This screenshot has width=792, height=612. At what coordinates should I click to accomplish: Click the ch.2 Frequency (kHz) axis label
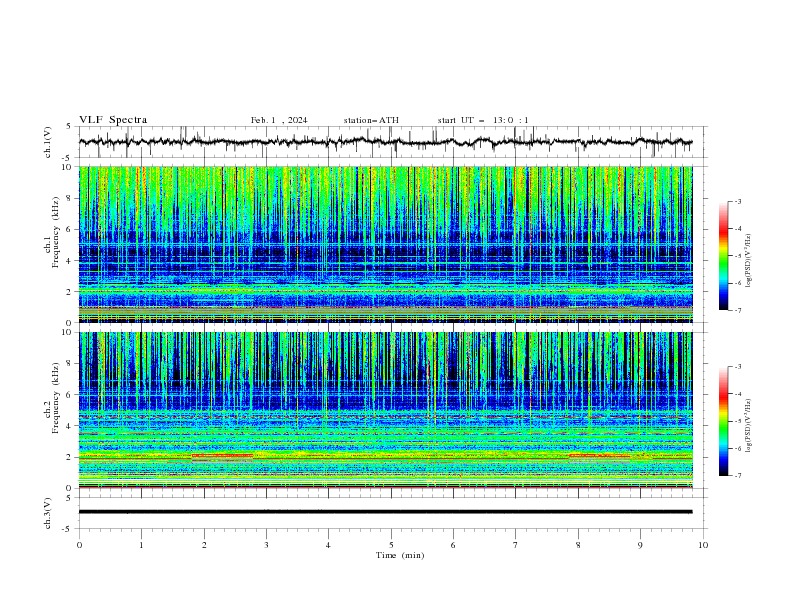click(52, 398)
